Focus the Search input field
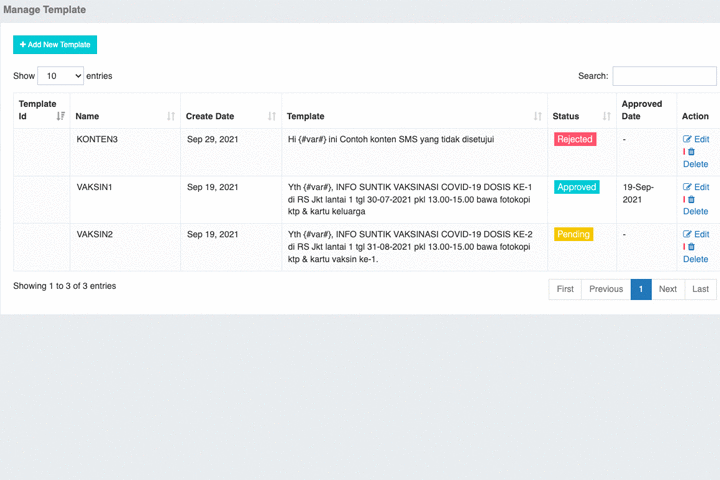The image size is (720, 480). (664, 76)
